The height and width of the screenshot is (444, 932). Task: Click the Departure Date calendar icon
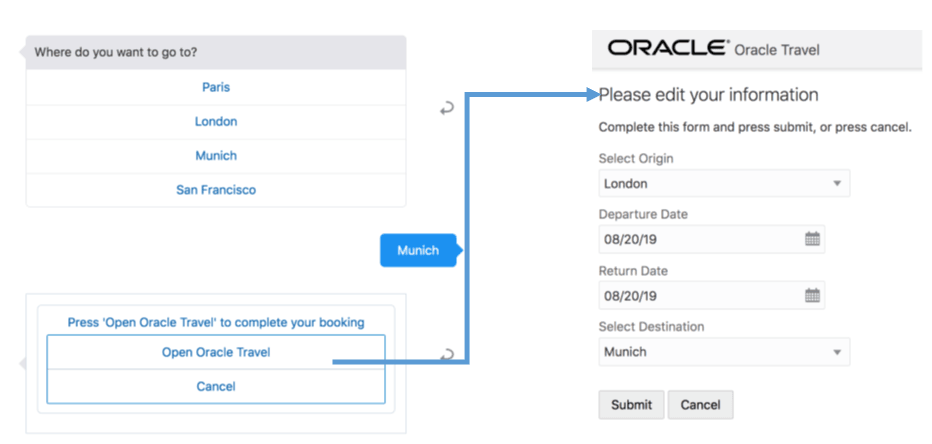point(812,239)
